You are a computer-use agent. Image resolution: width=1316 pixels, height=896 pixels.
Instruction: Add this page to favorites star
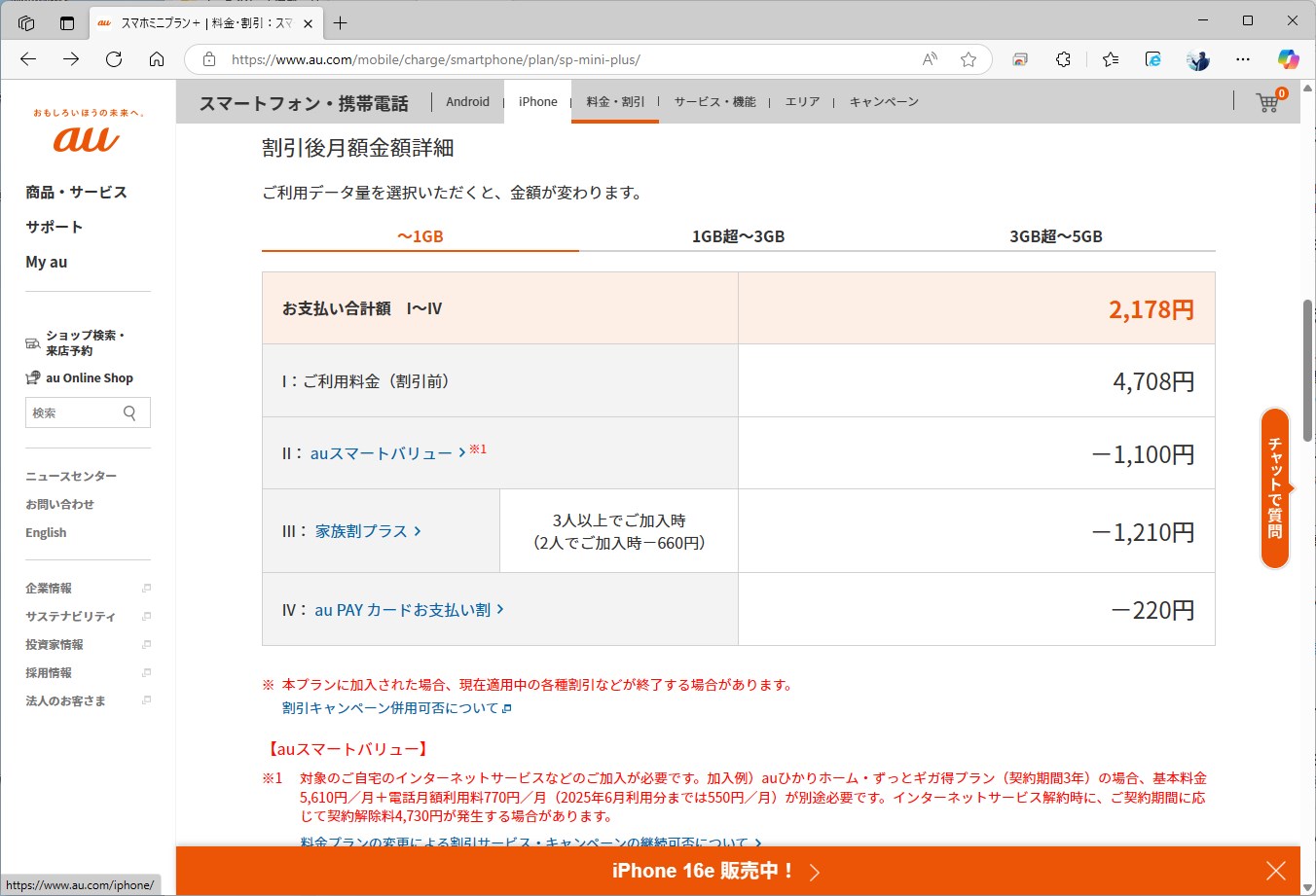point(969,59)
